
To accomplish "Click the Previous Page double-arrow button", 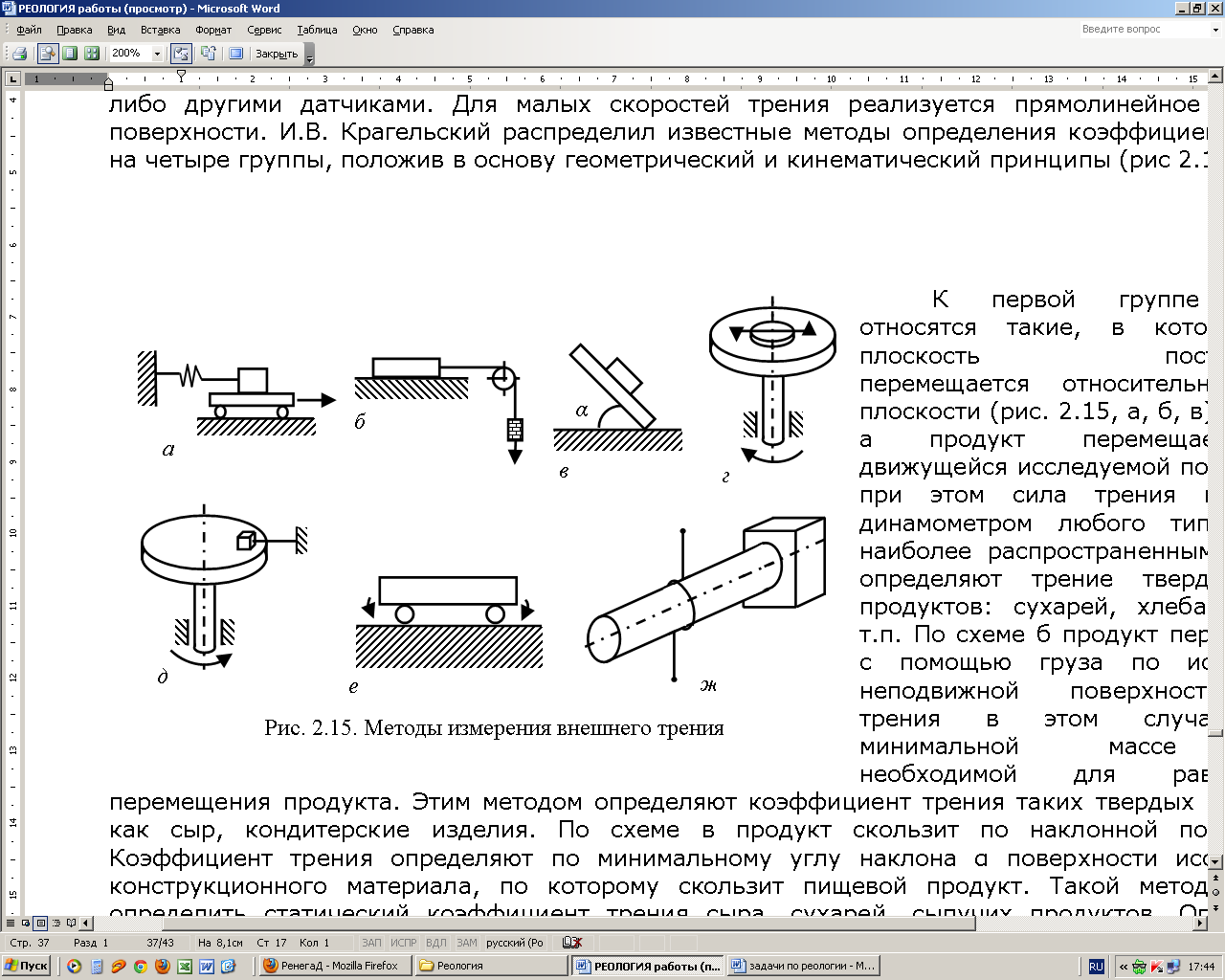I will [1216, 878].
